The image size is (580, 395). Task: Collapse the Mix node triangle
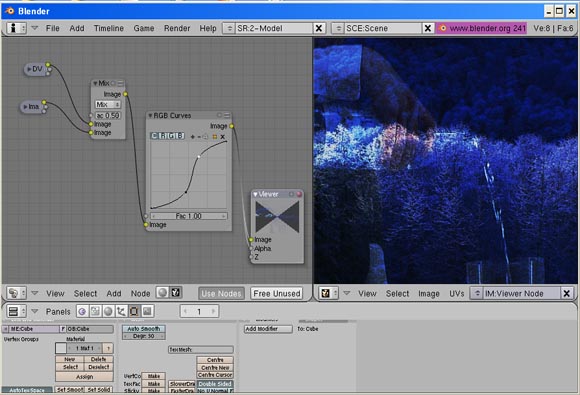click(x=95, y=83)
